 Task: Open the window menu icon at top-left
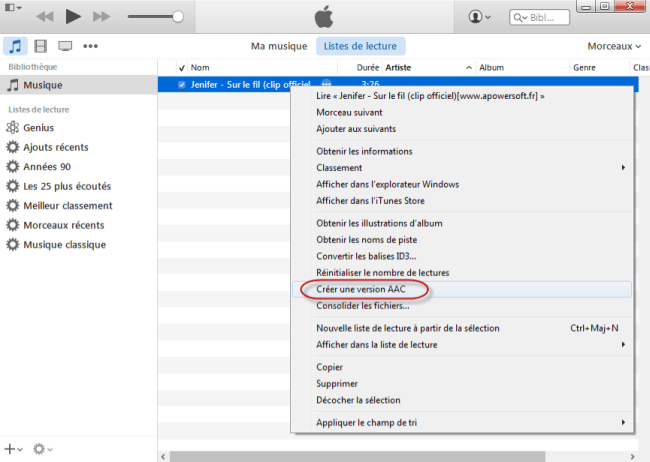coord(12,7)
